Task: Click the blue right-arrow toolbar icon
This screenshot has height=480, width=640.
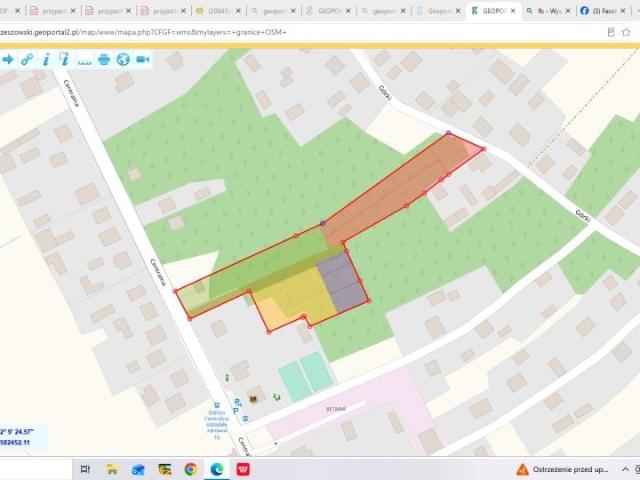Action: tap(7, 60)
